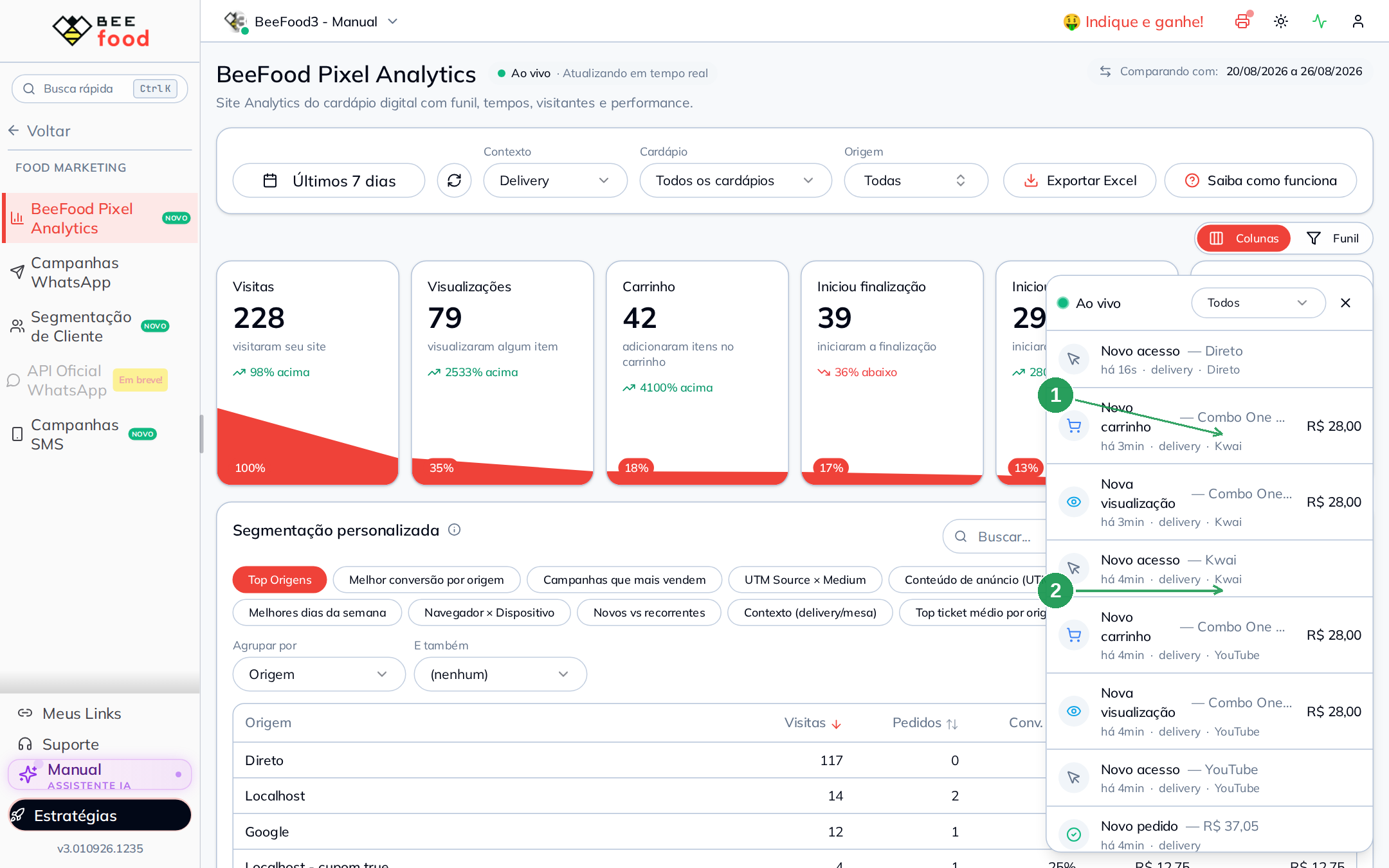Click the info icon beside Segmentação personalizada
The image size is (1389, 868).
(454, 530)
